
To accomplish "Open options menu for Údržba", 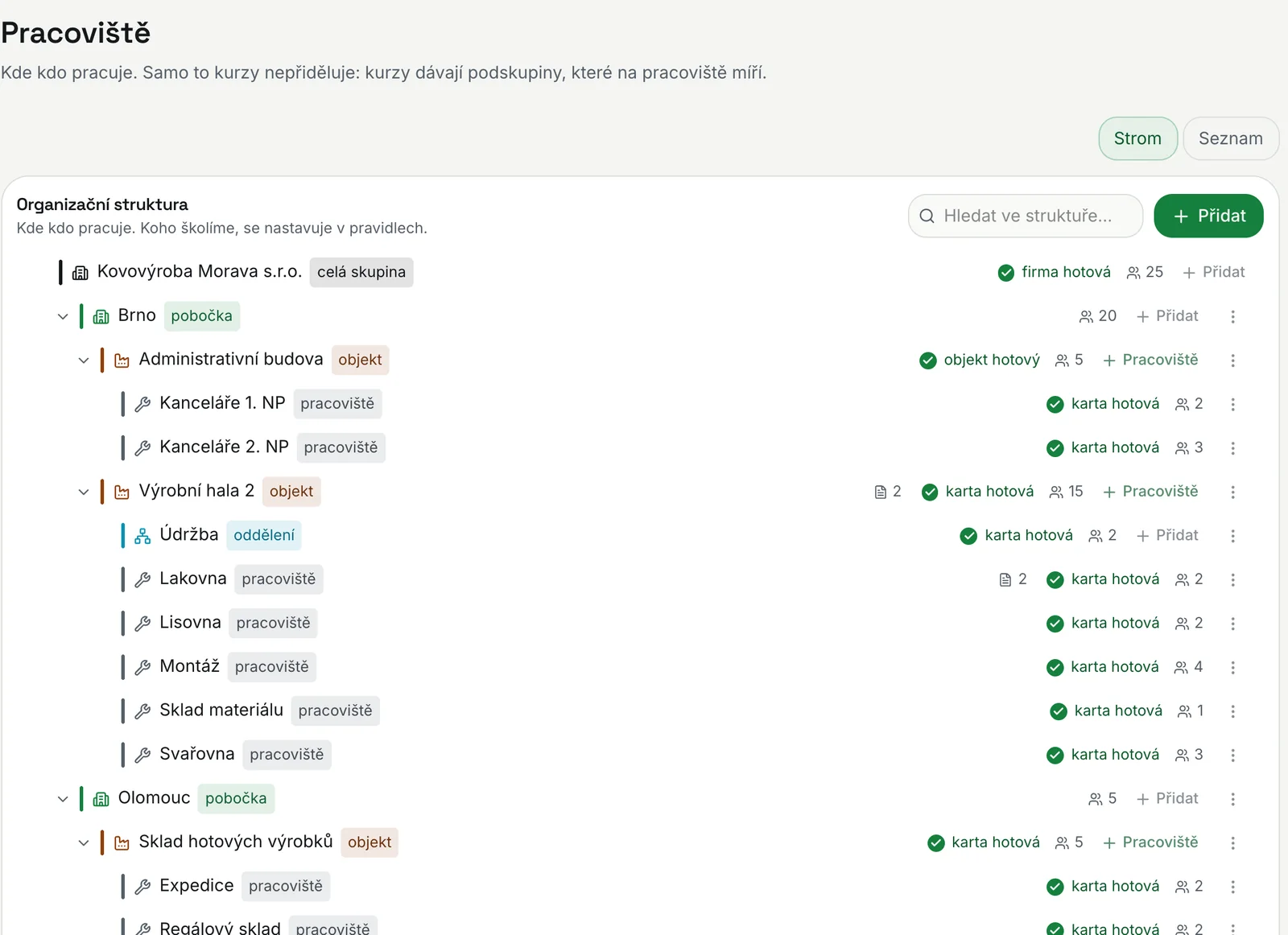I will tap(1232, 536).
